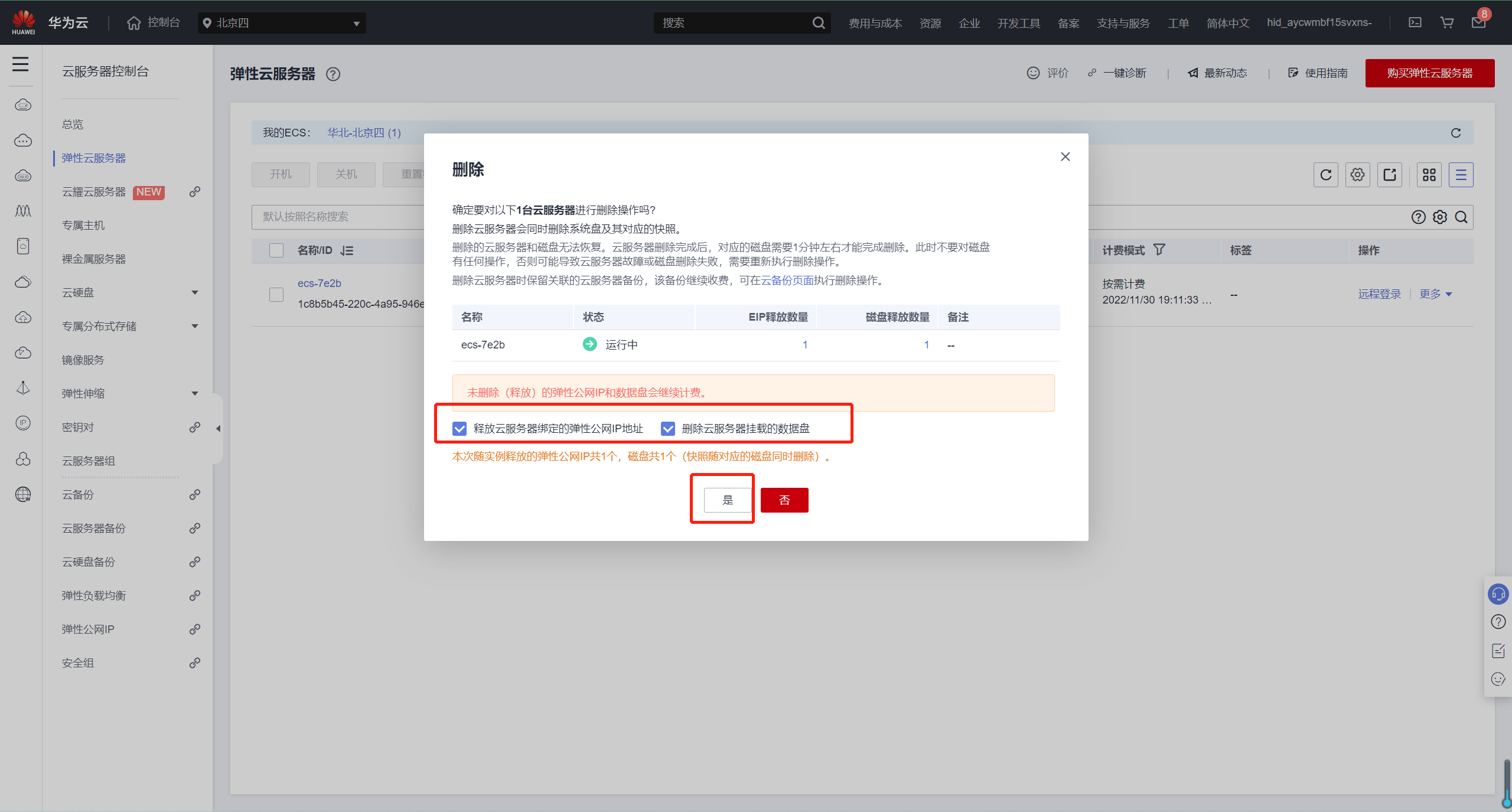The height and width of the screenshot is (812, 1512).
Task: Expand 云硬盘 sidebar submenu
Action: tap(195, 293)
